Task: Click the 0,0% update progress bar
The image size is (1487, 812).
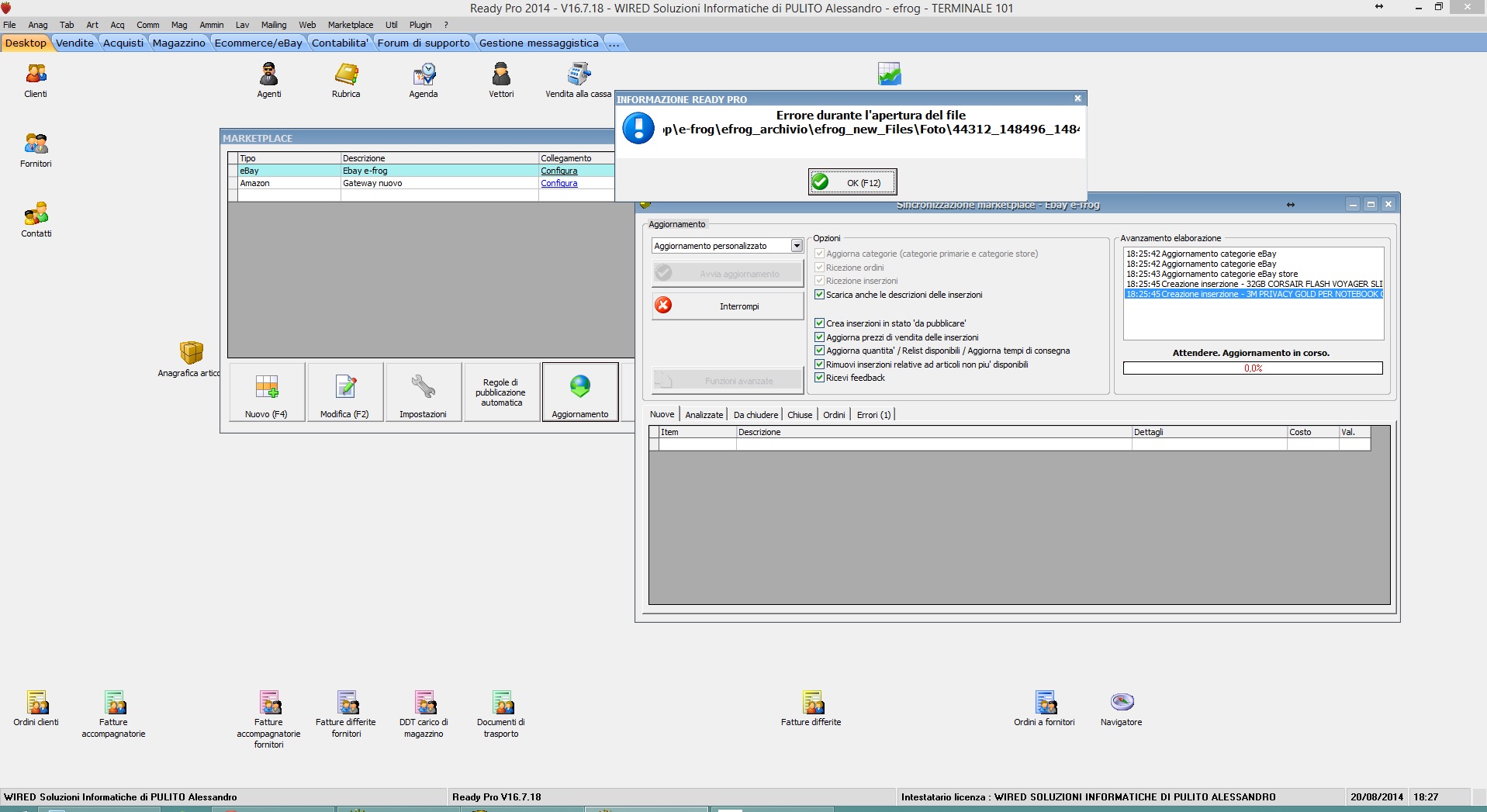Action: tap(1253, 368)
